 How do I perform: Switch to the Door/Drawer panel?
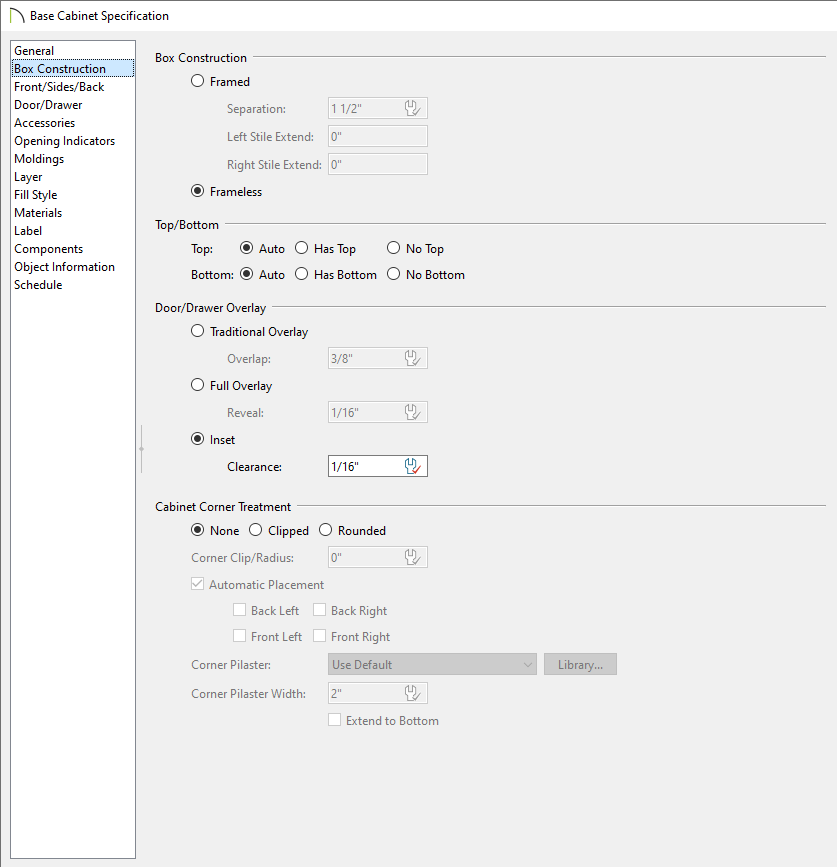pos(72,105)
